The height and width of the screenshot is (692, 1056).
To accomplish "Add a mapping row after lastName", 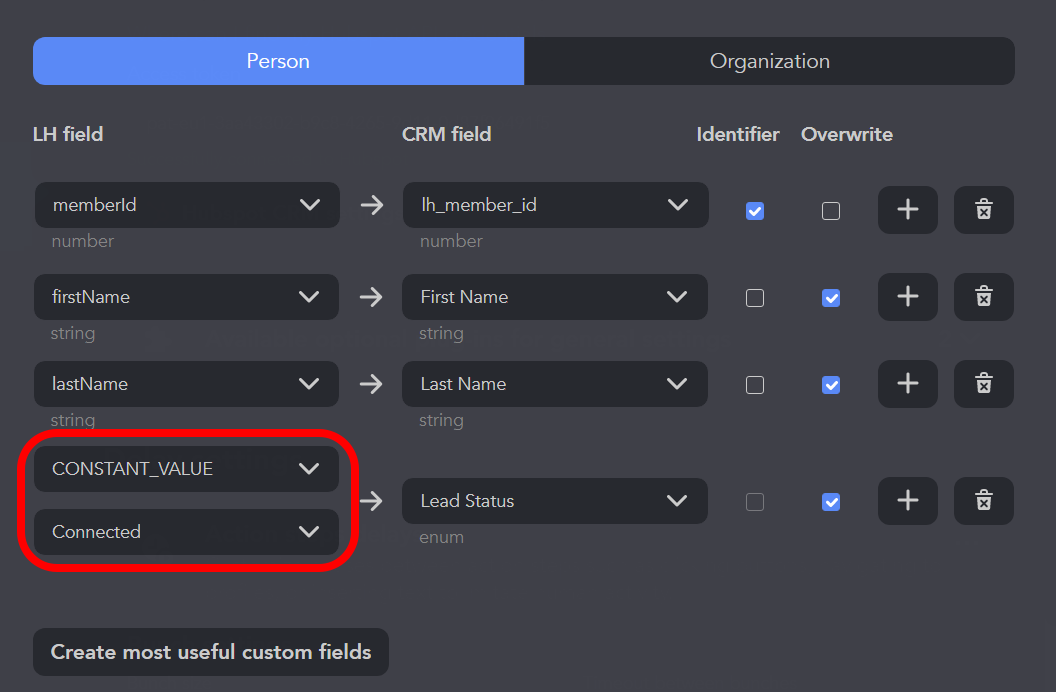I will (x=907, y=384).
